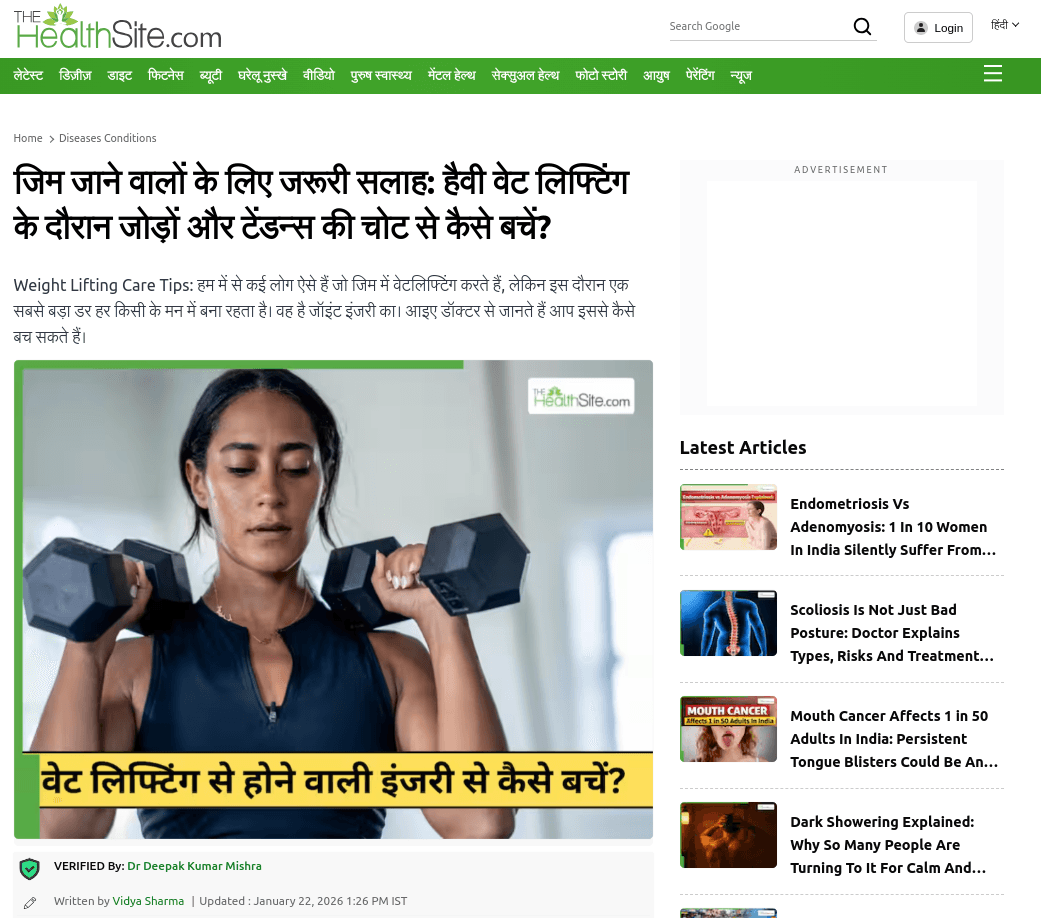Go to Diseases Conditions breadcrumb
This screenshot has height=918, width=1041.
pyautogui.click(x=108, y=138)
